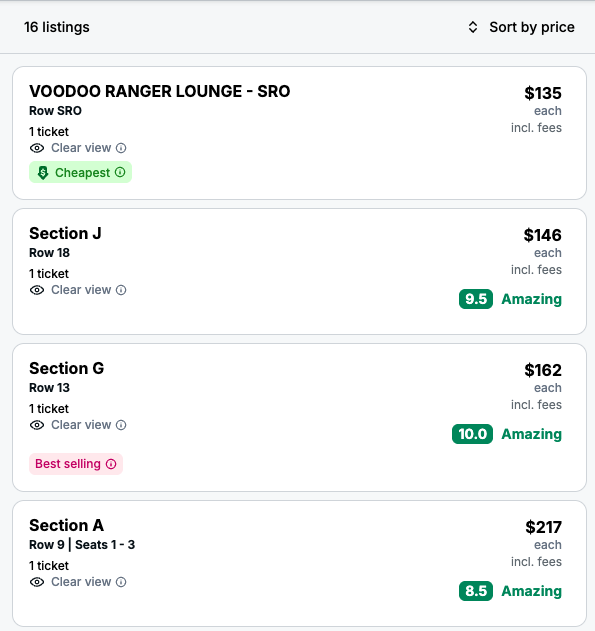Click Clear view info icon in Section A
Image resolution: width=595 pixels, height=631 pixels.
pos(121,582)
